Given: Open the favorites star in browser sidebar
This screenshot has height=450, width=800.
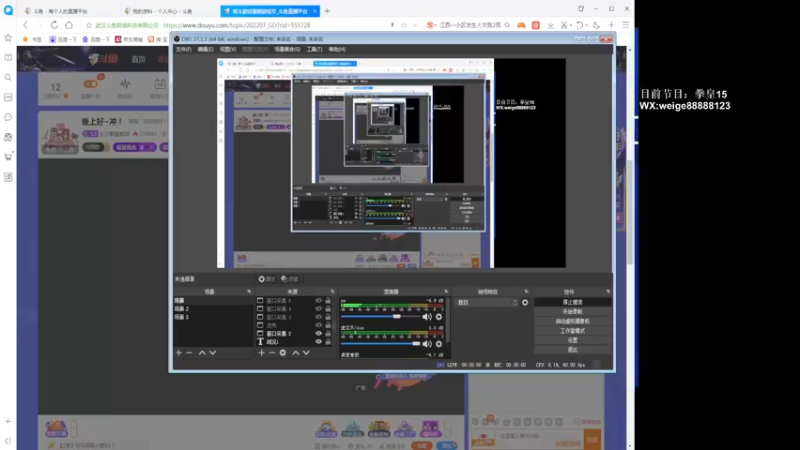Looking at the screenshot, I should tap(8, 38).
